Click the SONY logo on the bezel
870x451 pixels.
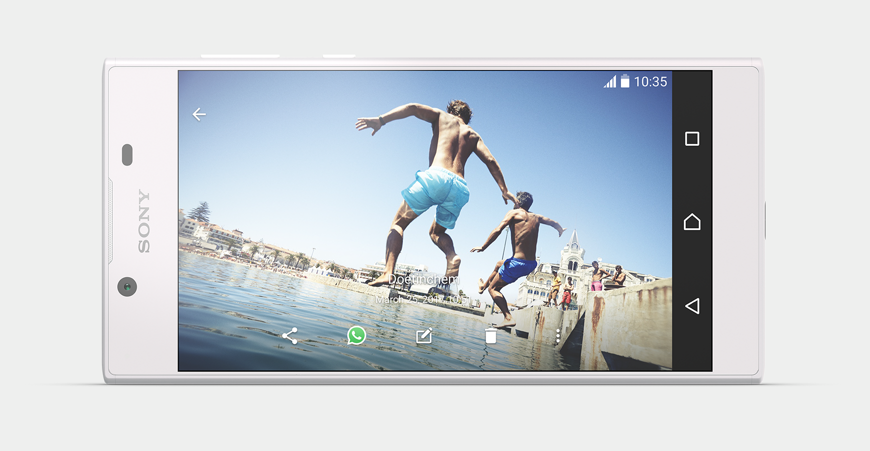pos(144,221)
